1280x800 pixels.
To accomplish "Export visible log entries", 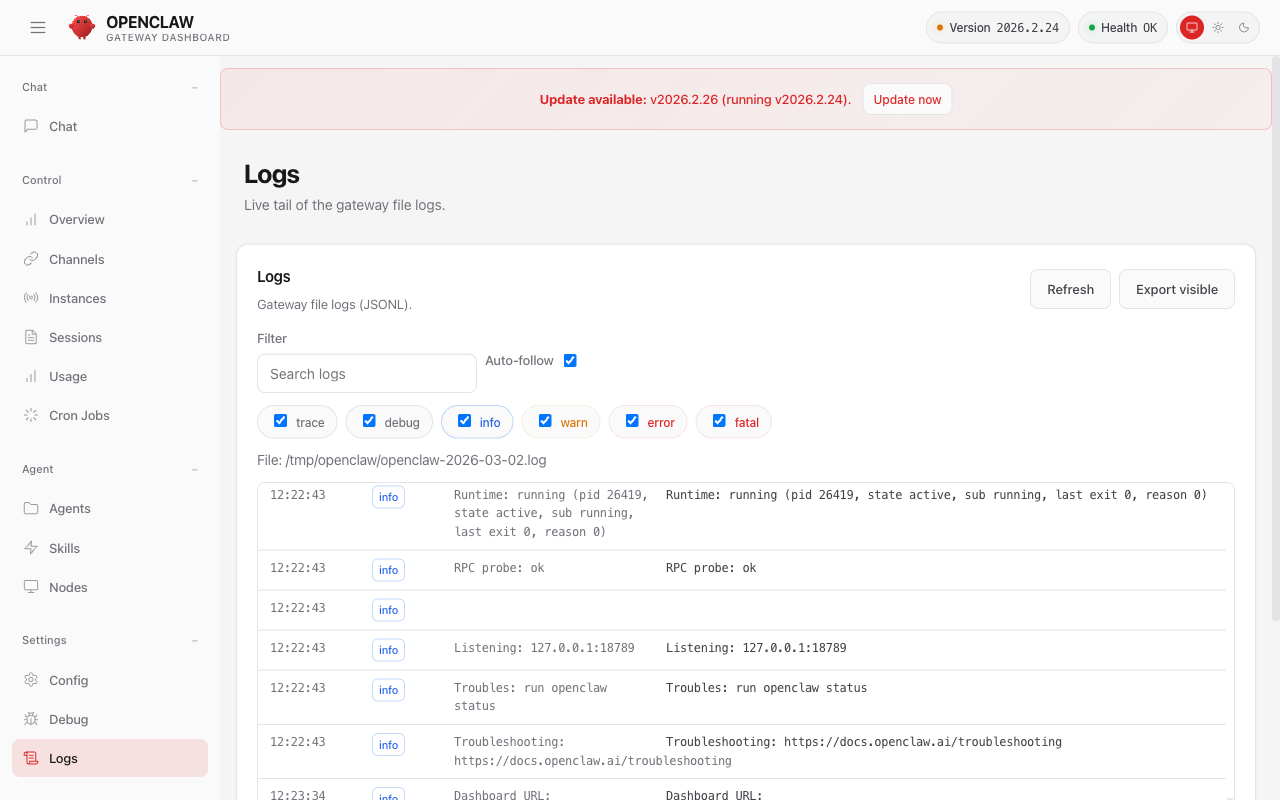I will click(x=1176, y=289).
